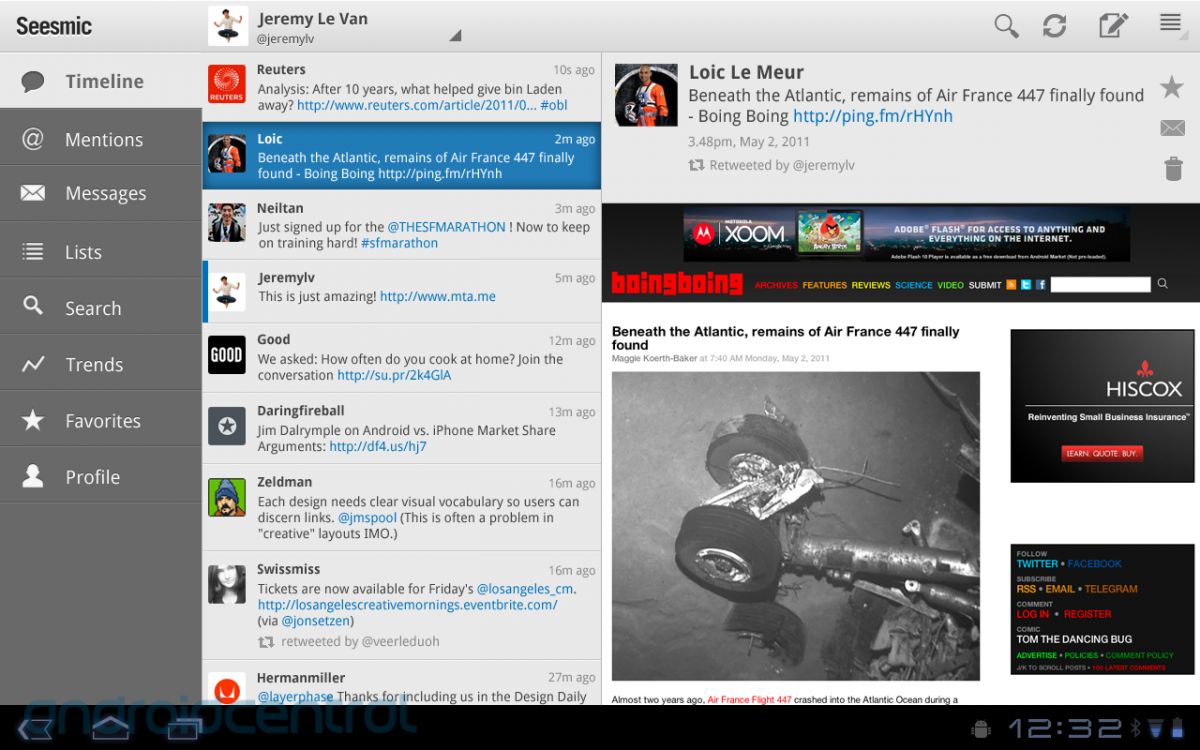Open TOM THE DANCING BUG comic link
Image resolution: width=1200 pixels, height=750 pixels.
1074,639
